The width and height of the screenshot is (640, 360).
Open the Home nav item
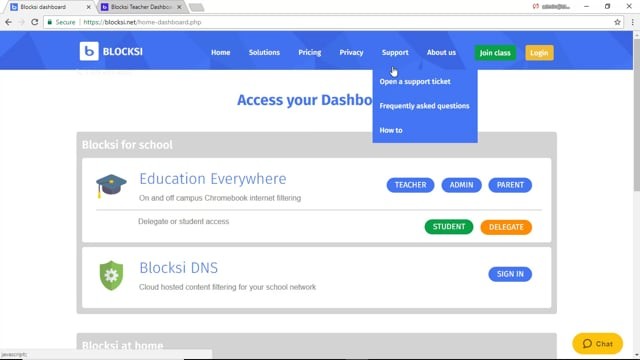tap(220, 53)
